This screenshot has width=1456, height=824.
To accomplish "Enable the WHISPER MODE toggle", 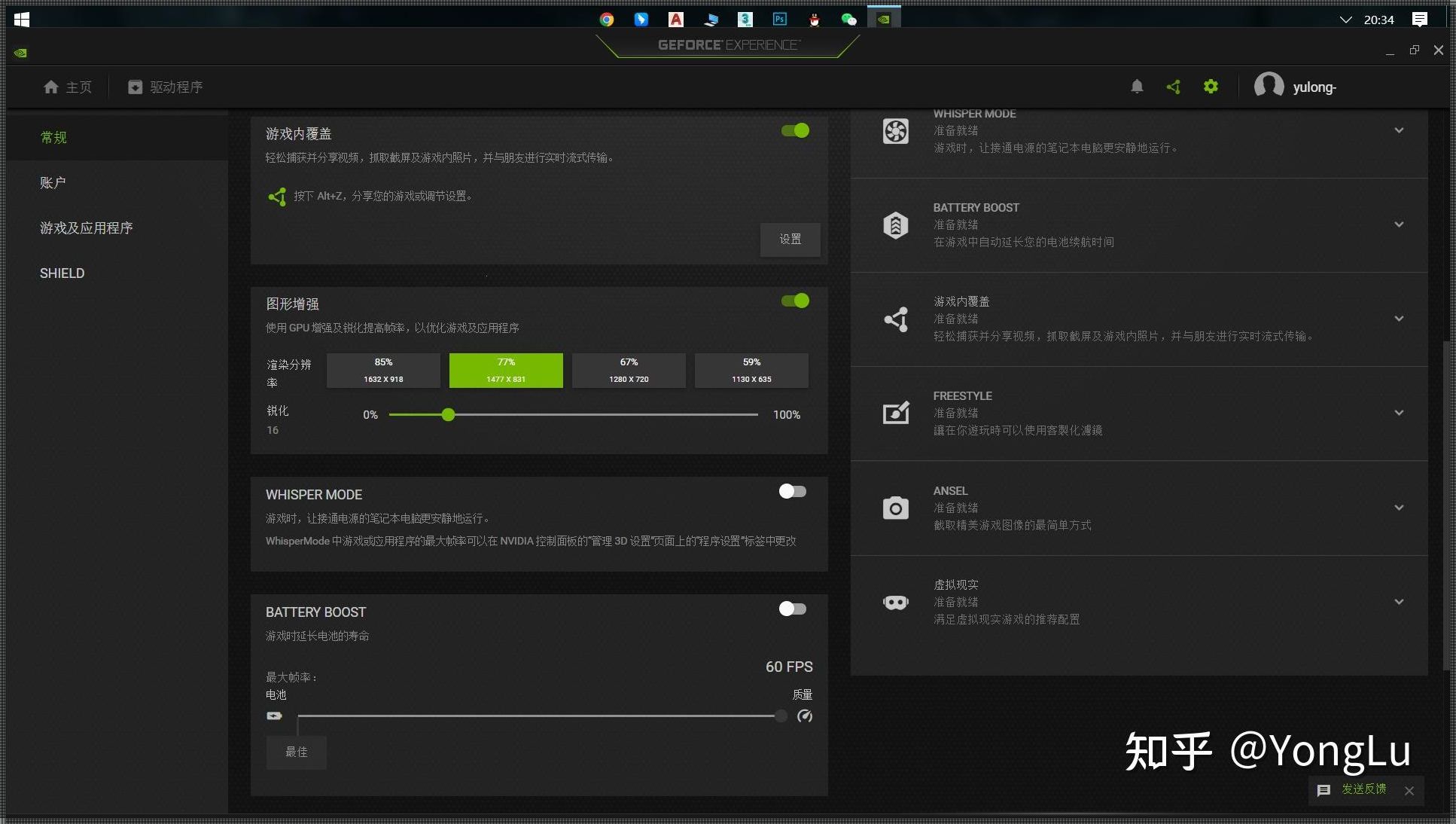I will point(793,491).
